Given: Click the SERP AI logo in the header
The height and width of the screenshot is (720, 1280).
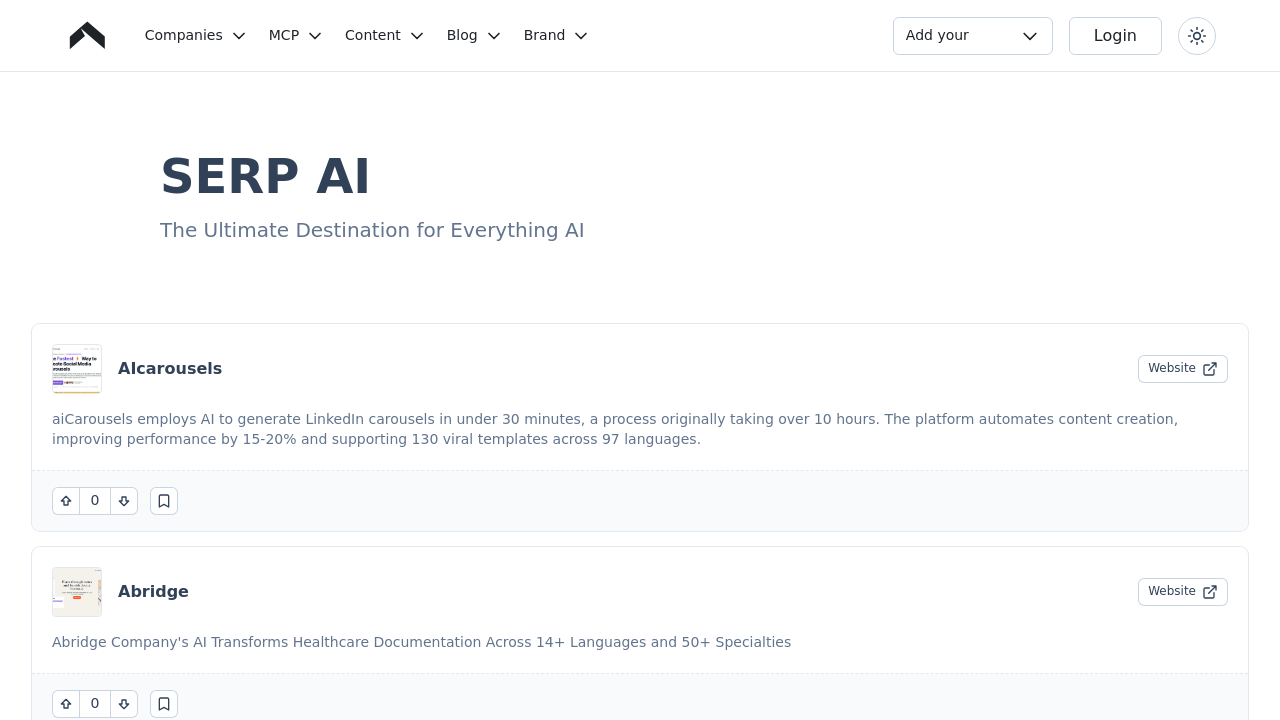Looking at the screenshot, I should pos(87,35).
